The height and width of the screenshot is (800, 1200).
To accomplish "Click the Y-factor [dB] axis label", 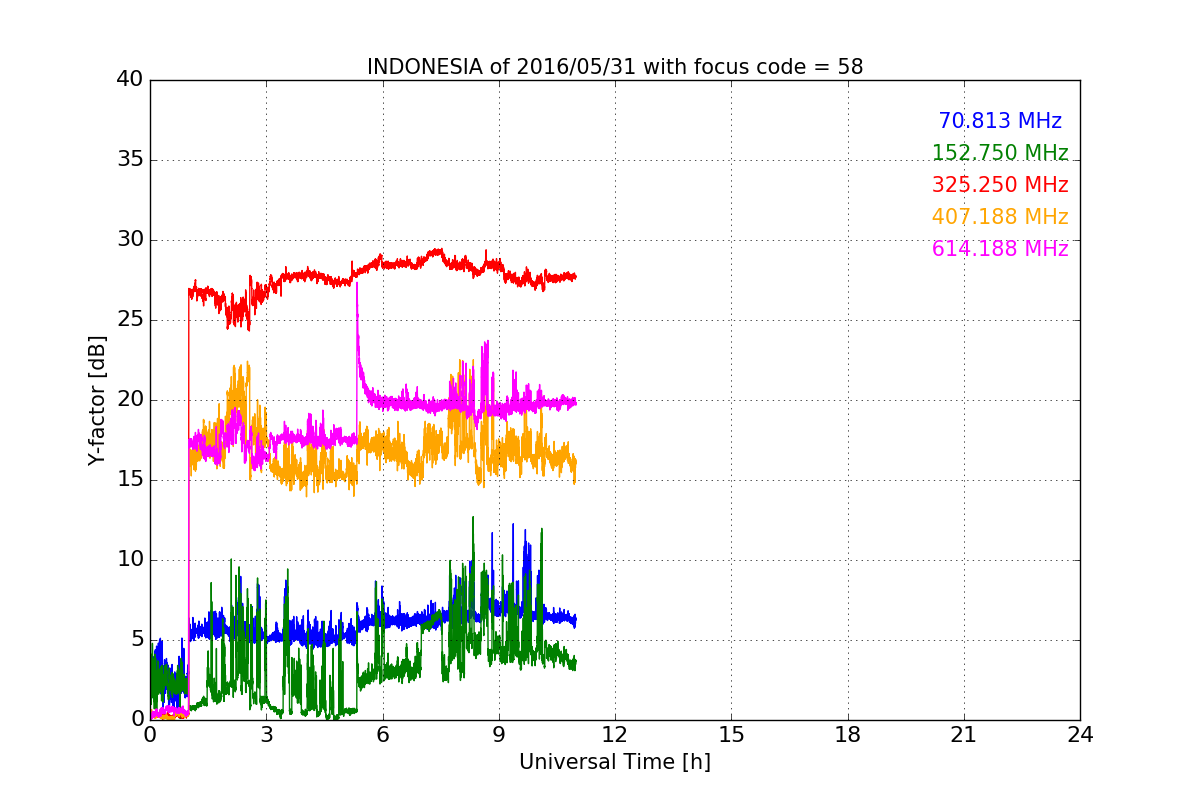I will pyautogui.click(x=97, y=400).
